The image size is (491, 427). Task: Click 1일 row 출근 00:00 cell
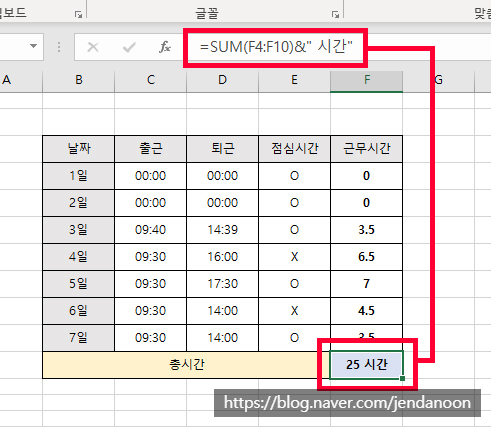click(151, 176)
